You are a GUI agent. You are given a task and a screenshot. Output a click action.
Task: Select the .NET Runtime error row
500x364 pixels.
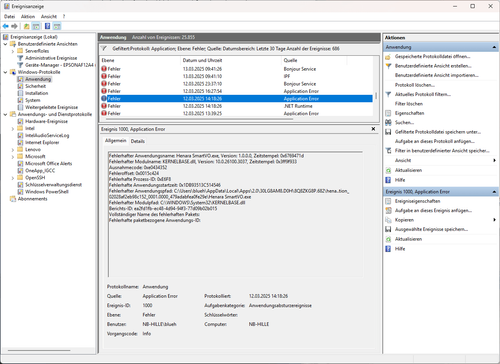point(237,106)
